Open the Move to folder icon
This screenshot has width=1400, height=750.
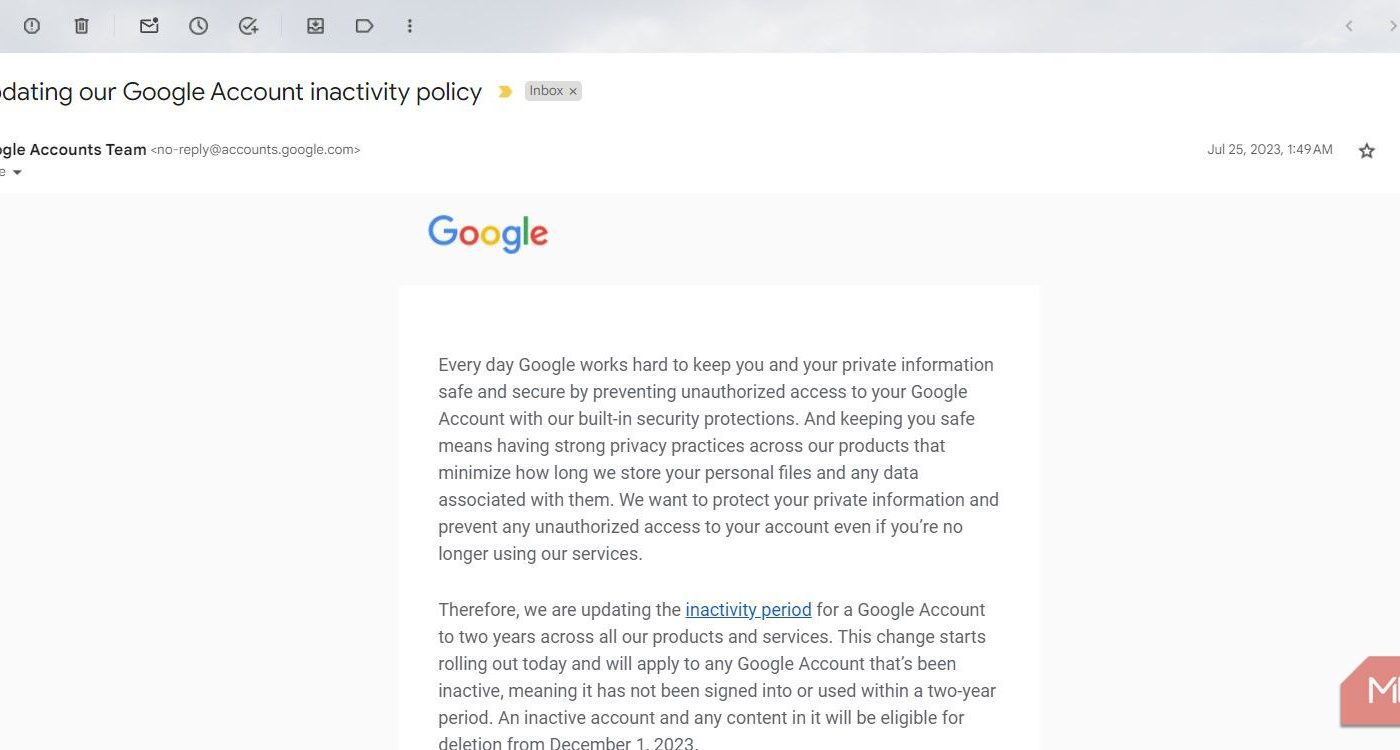coord(315,26)
